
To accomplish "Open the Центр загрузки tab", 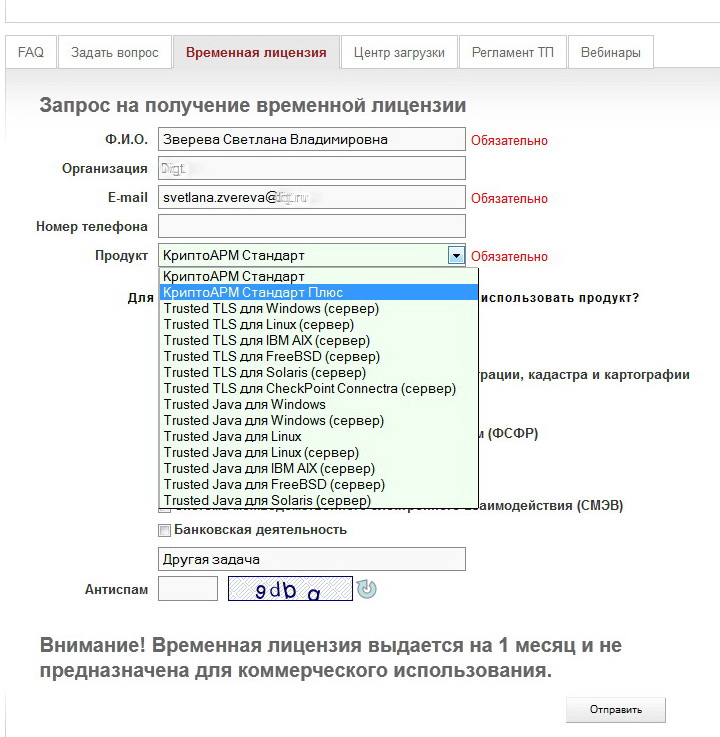I will [x=399, y=52].
